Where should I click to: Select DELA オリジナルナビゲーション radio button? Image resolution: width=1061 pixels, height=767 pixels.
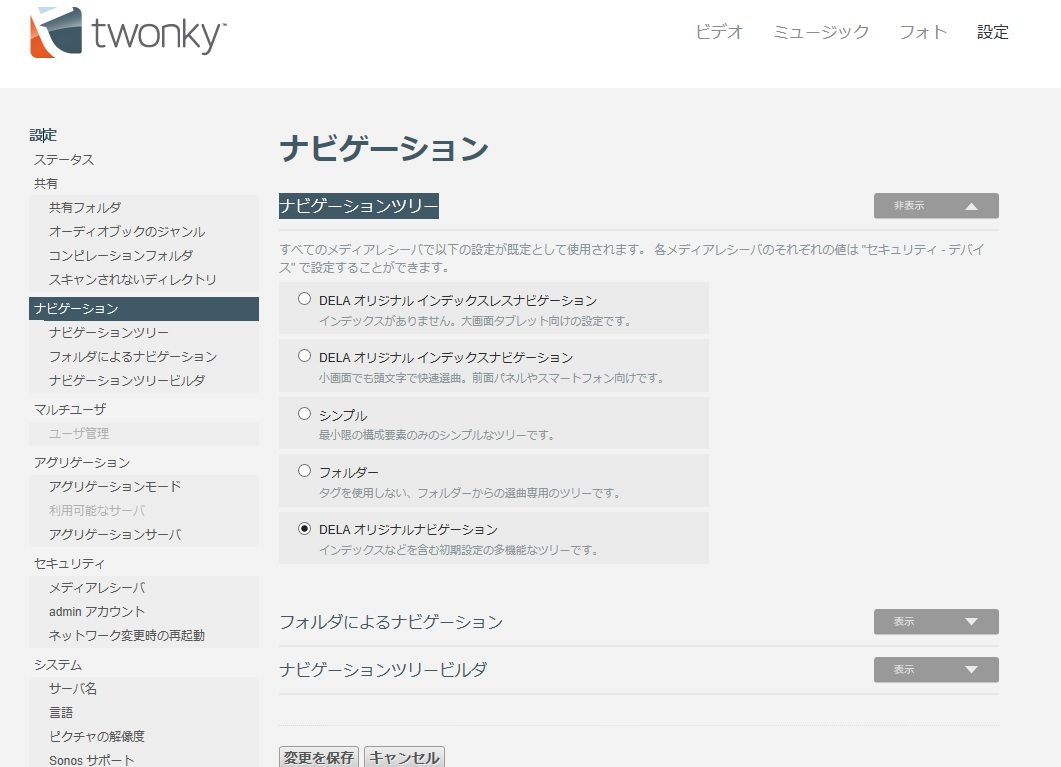point(304,528)
